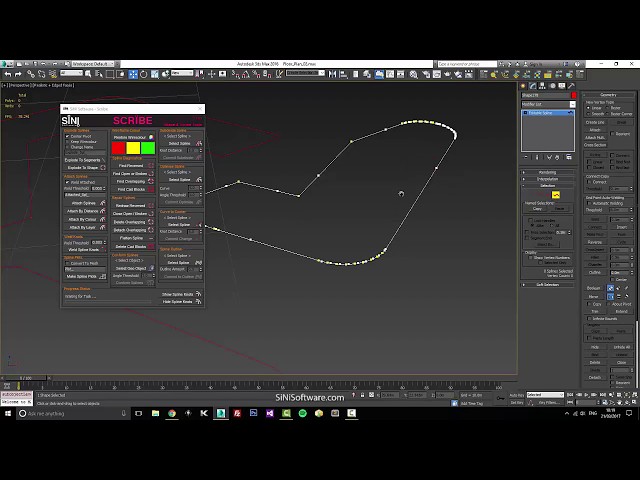Click Find Cad Blocks in Scribe
The image size is (640, 480).
(133, 189)
